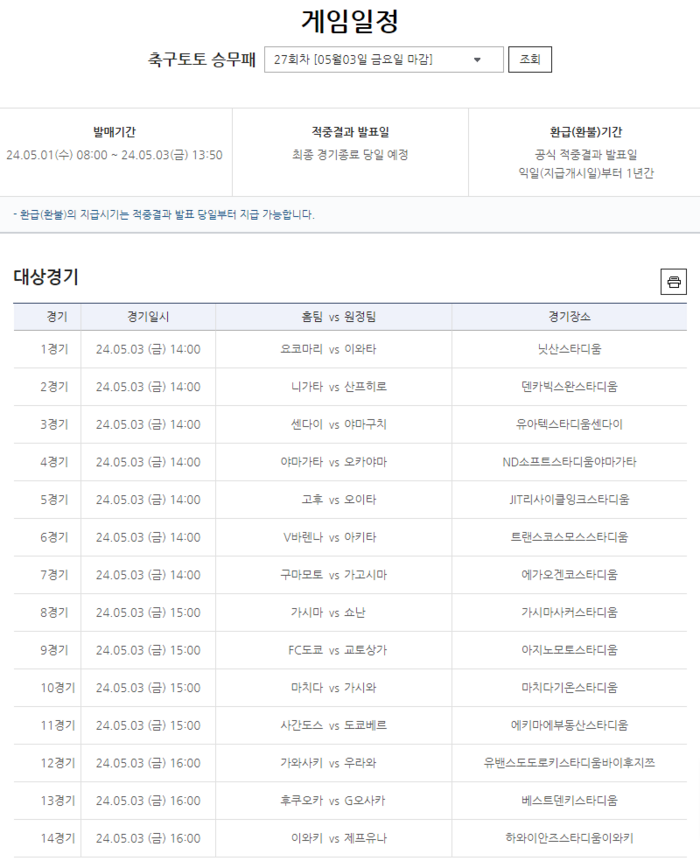The height and width of the screenshot is (861, 700).
Task: Click the ND소프트스타디움야마가타 venue cell
Action: click(569, 462)
